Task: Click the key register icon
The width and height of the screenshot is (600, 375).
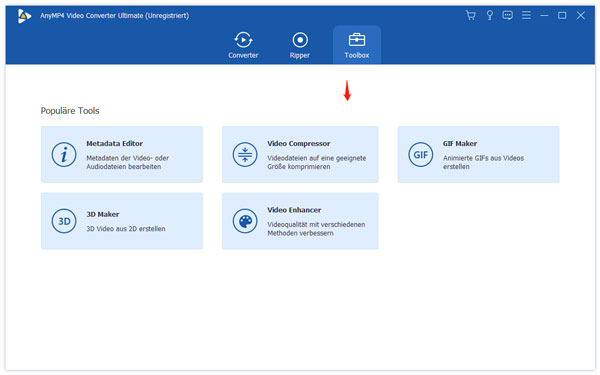Action: 489,15
